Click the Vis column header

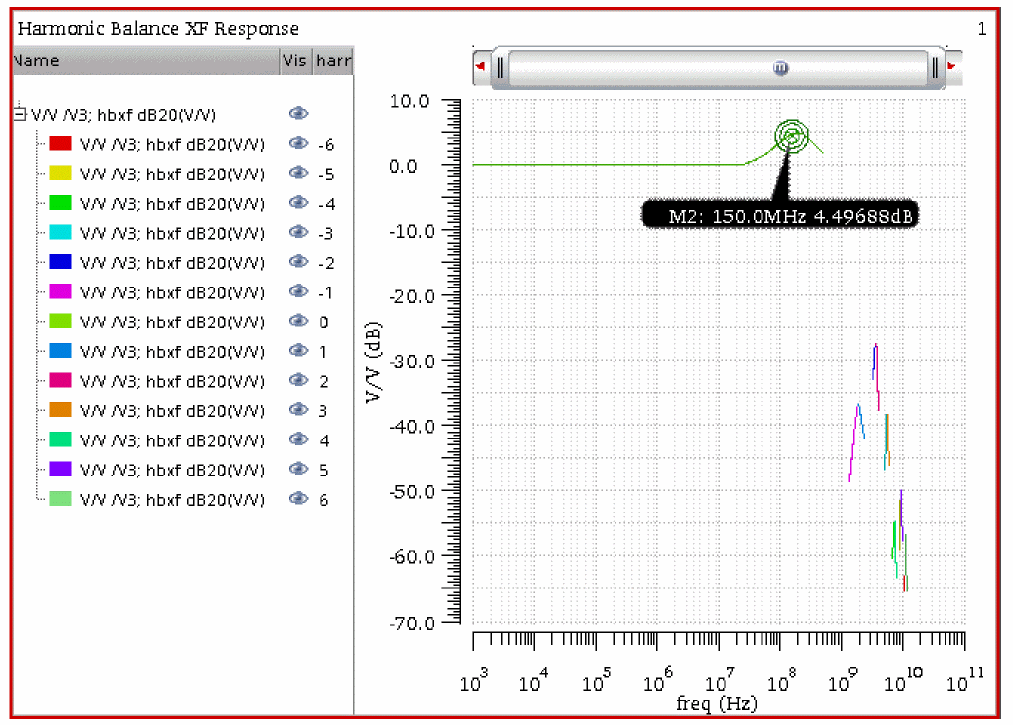[297, 61]
